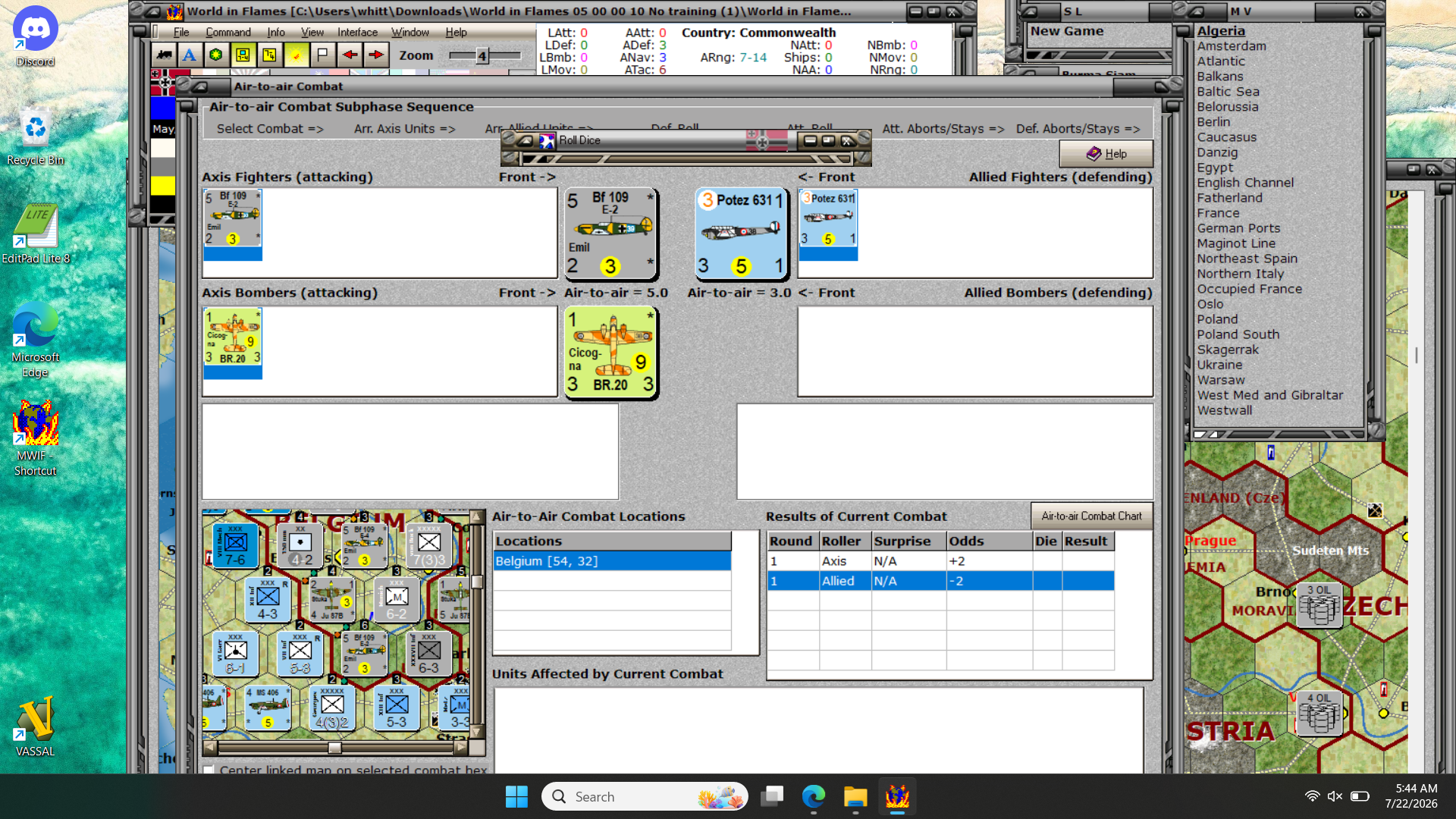
Task: Click the red left arrow toolbar icon
Action: [350, 55]
